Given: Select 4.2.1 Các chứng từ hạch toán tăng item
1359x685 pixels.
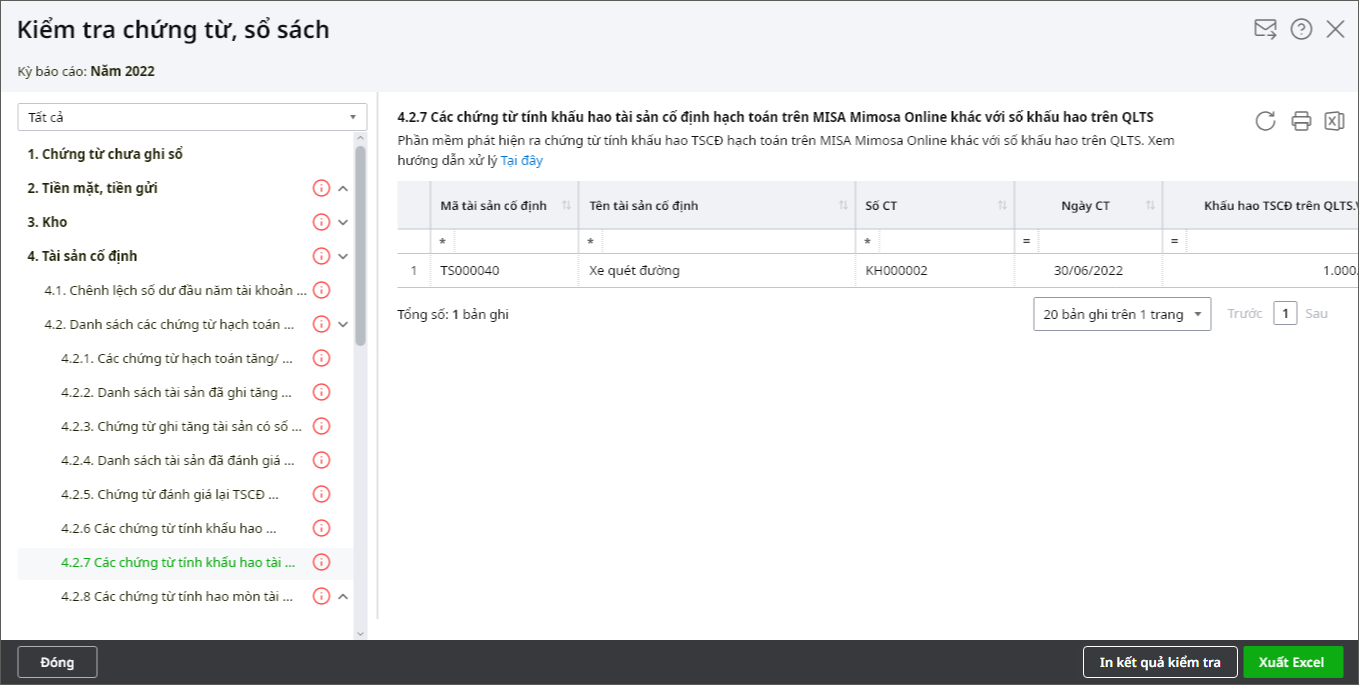Looking at the screenshot, I should tap(177, 358).
